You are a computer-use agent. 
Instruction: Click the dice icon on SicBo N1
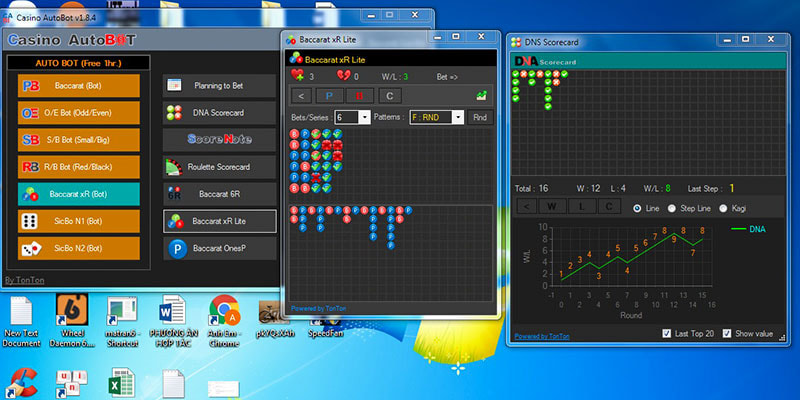tap(30, 221)
